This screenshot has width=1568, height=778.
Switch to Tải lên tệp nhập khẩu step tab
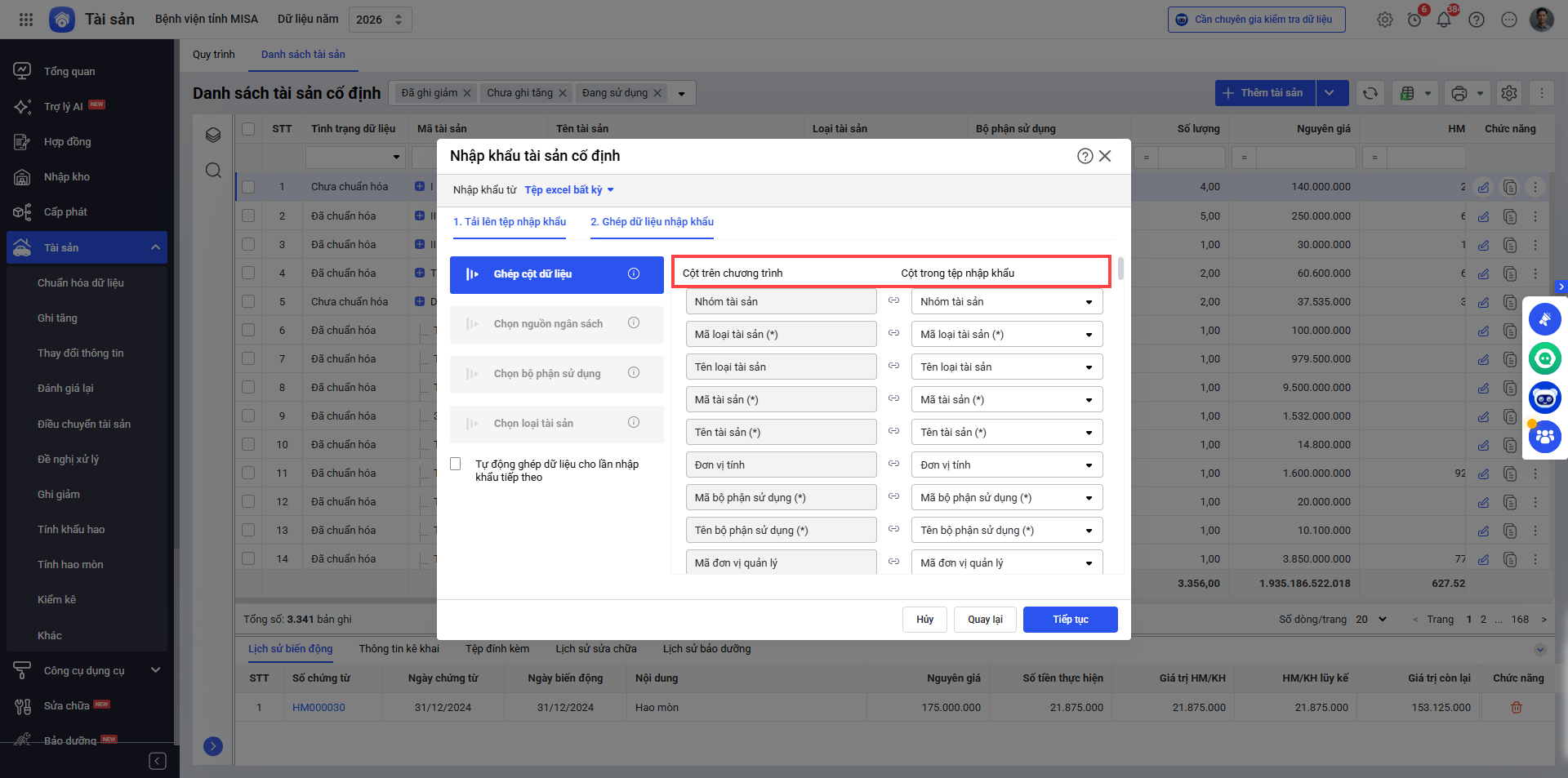click(x=510, y=222)
